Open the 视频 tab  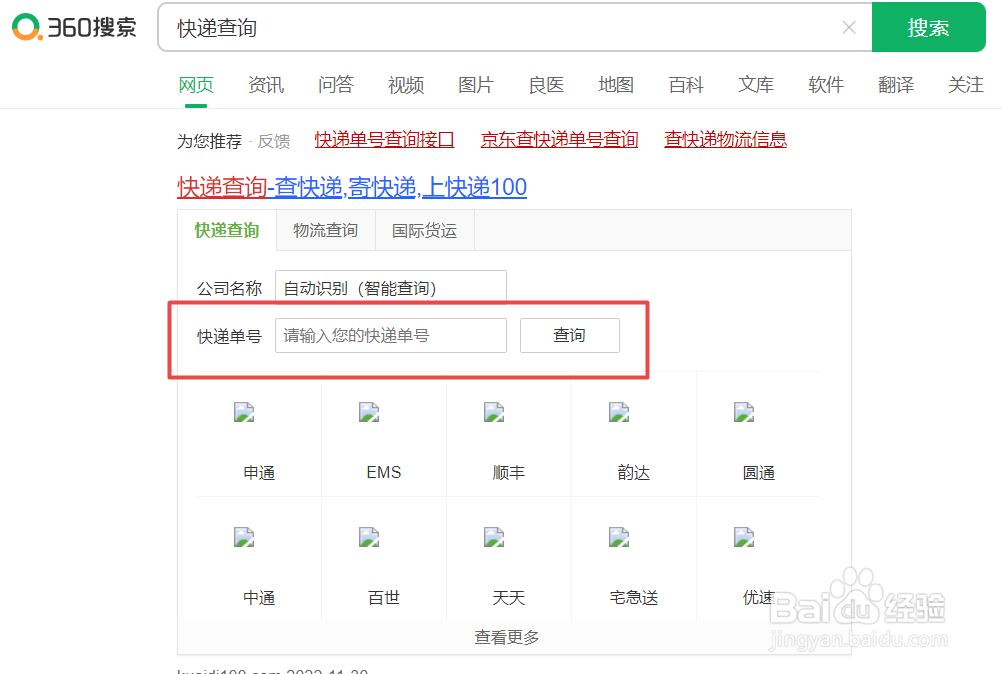coord(406,84)
